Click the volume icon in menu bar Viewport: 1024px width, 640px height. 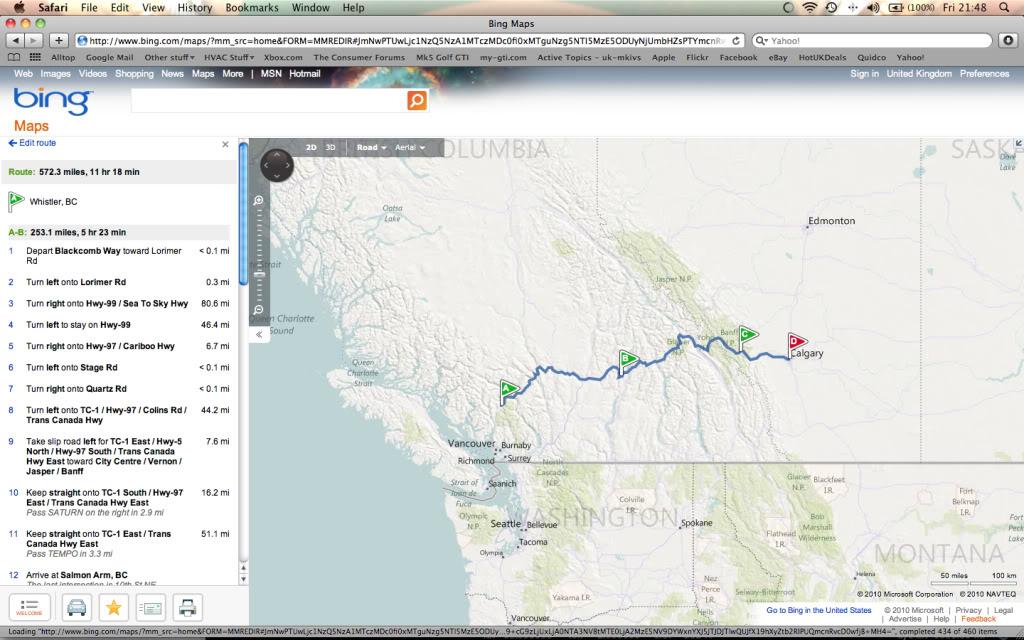point(873,8)
